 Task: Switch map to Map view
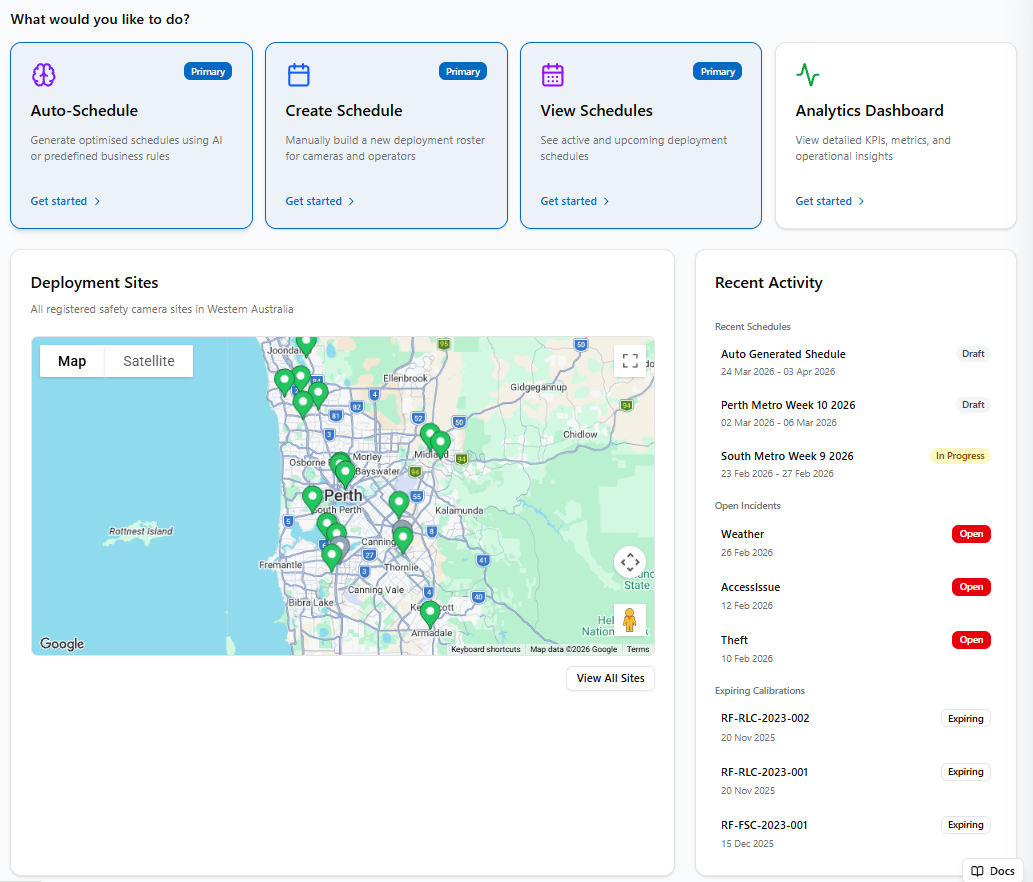(x=72, y=361)
